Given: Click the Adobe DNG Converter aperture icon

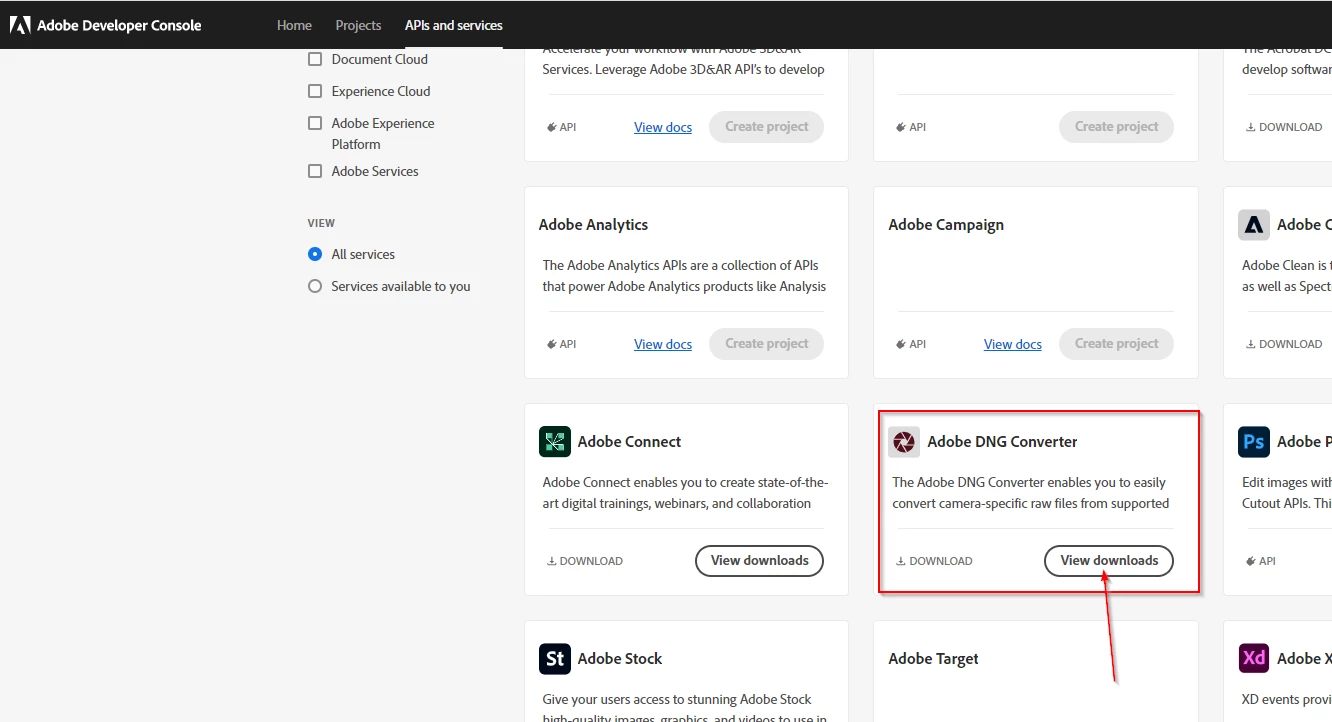Looking at the screenshot, I should [904, 441].
